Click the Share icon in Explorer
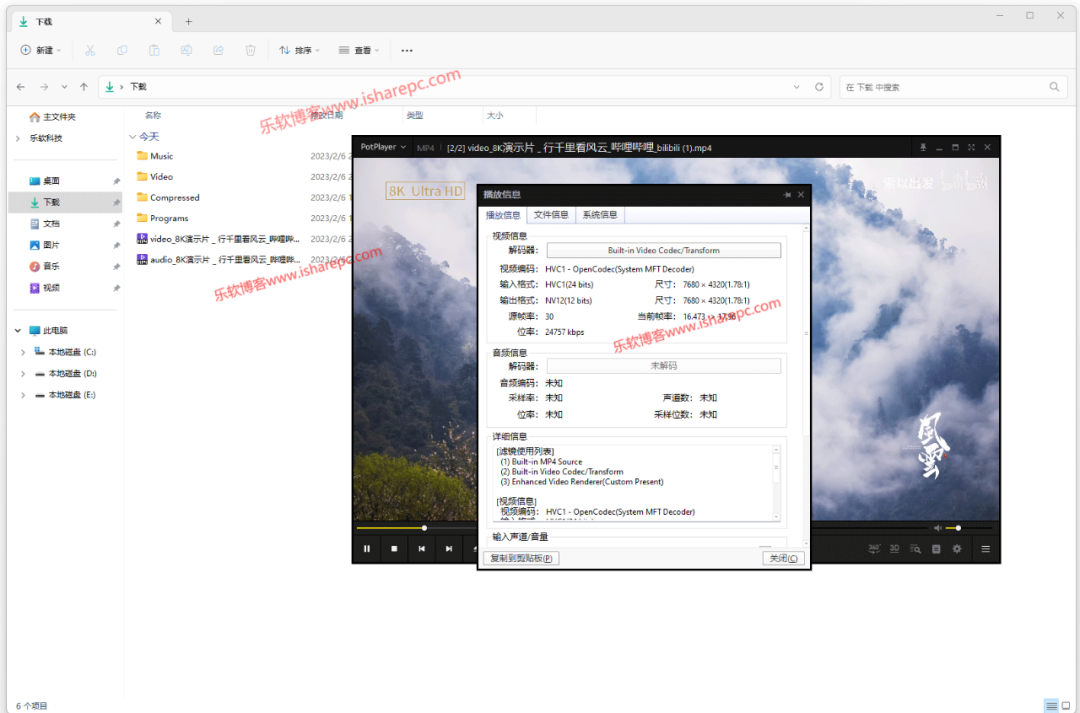 [x=218, y=50]
